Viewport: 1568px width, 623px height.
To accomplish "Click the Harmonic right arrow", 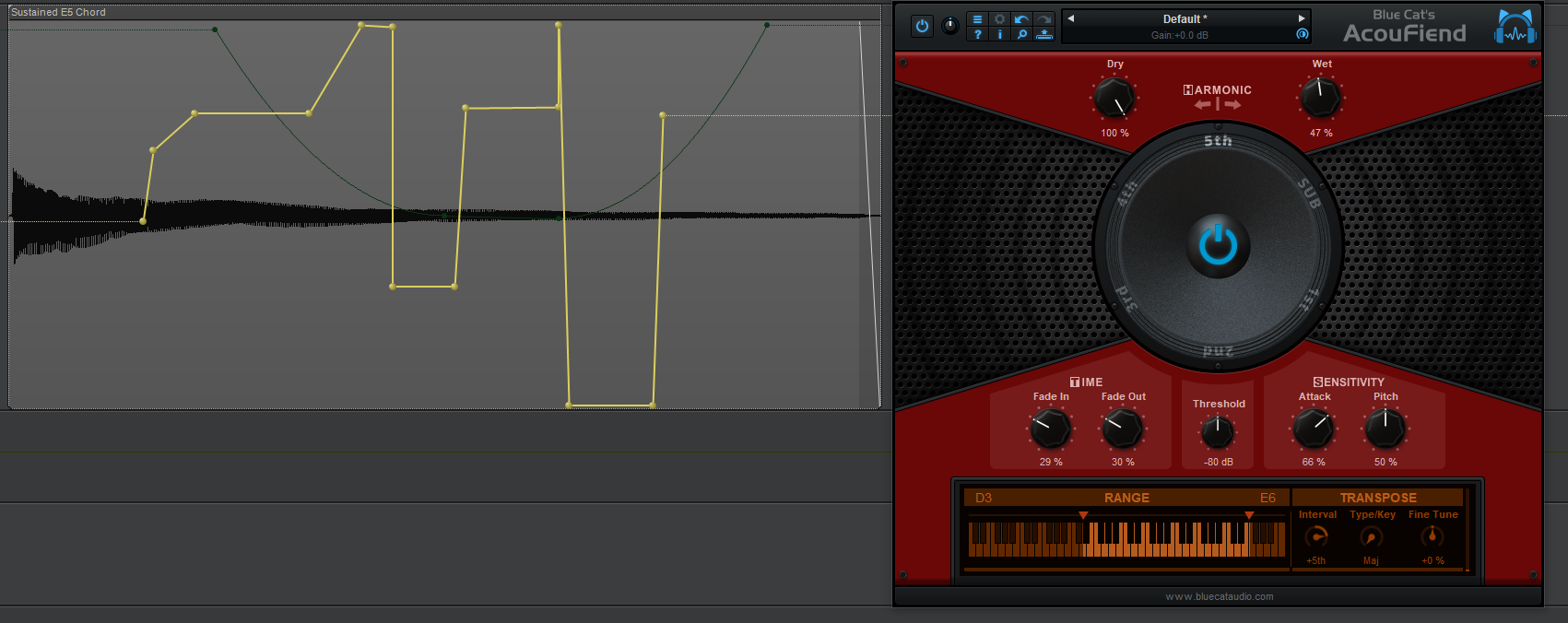I will 1232,105.
